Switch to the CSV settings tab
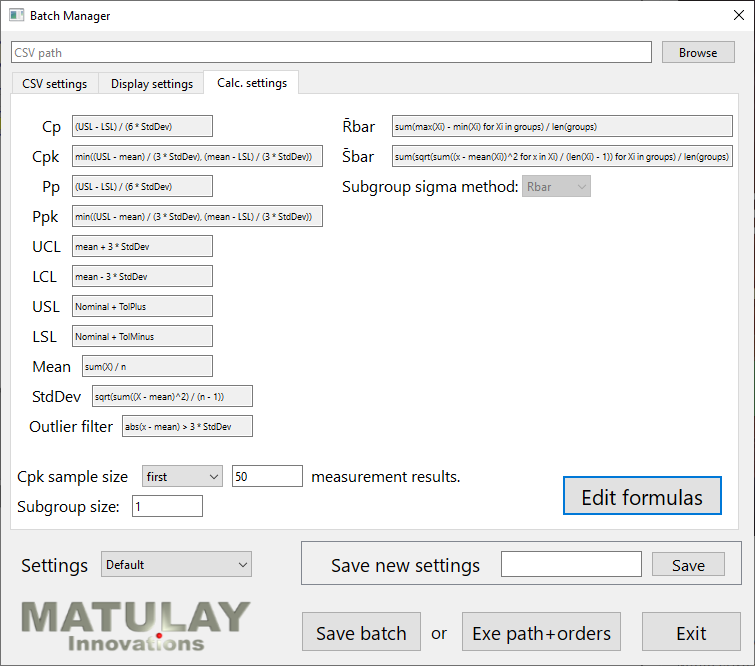Image resolution: width=755 pixels, height=666 pixels. (x=54, y=84)
